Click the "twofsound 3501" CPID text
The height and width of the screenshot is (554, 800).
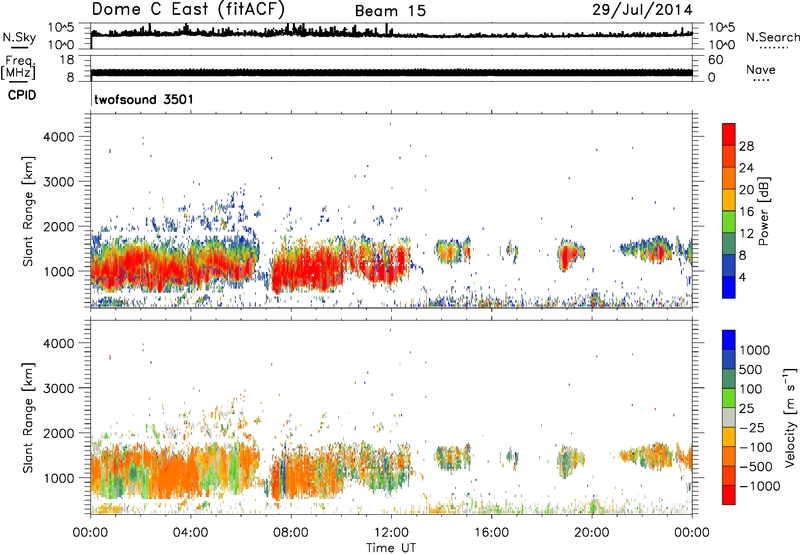(144, 99)
